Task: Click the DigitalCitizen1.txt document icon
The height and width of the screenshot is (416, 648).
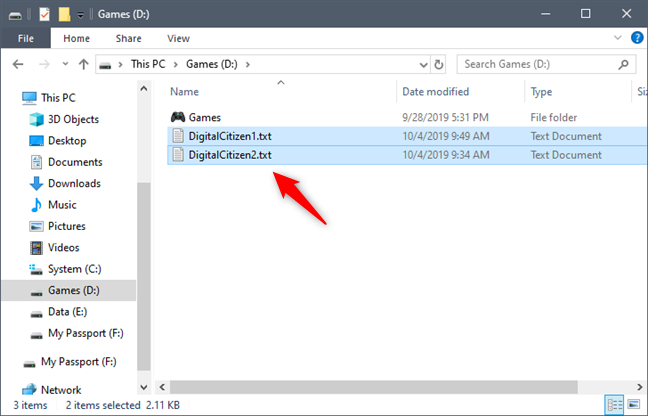Action: pos(178,136)
